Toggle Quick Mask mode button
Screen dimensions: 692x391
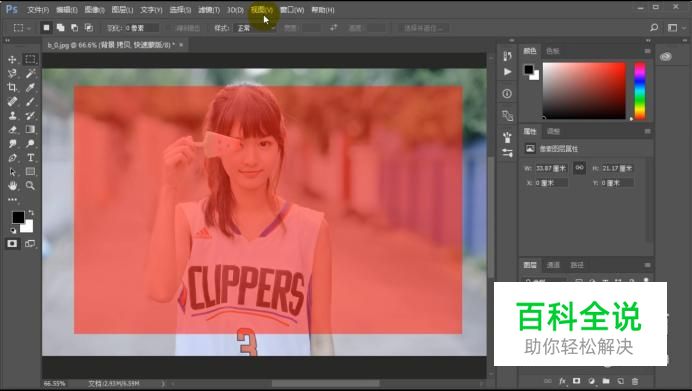(x=12, y=244)
